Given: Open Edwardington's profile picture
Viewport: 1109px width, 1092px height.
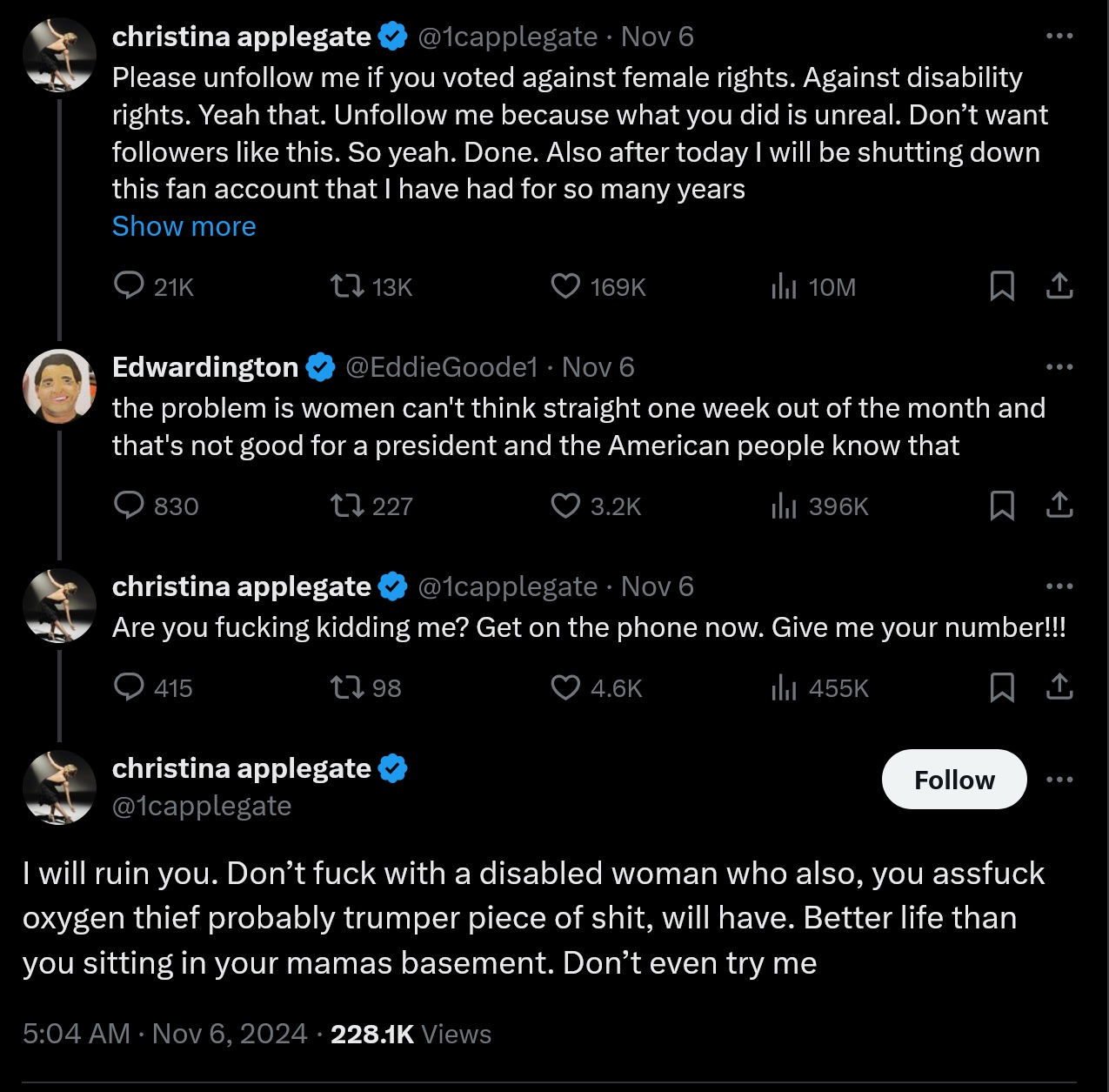Looking at the screenshot, I should (59, 386).
